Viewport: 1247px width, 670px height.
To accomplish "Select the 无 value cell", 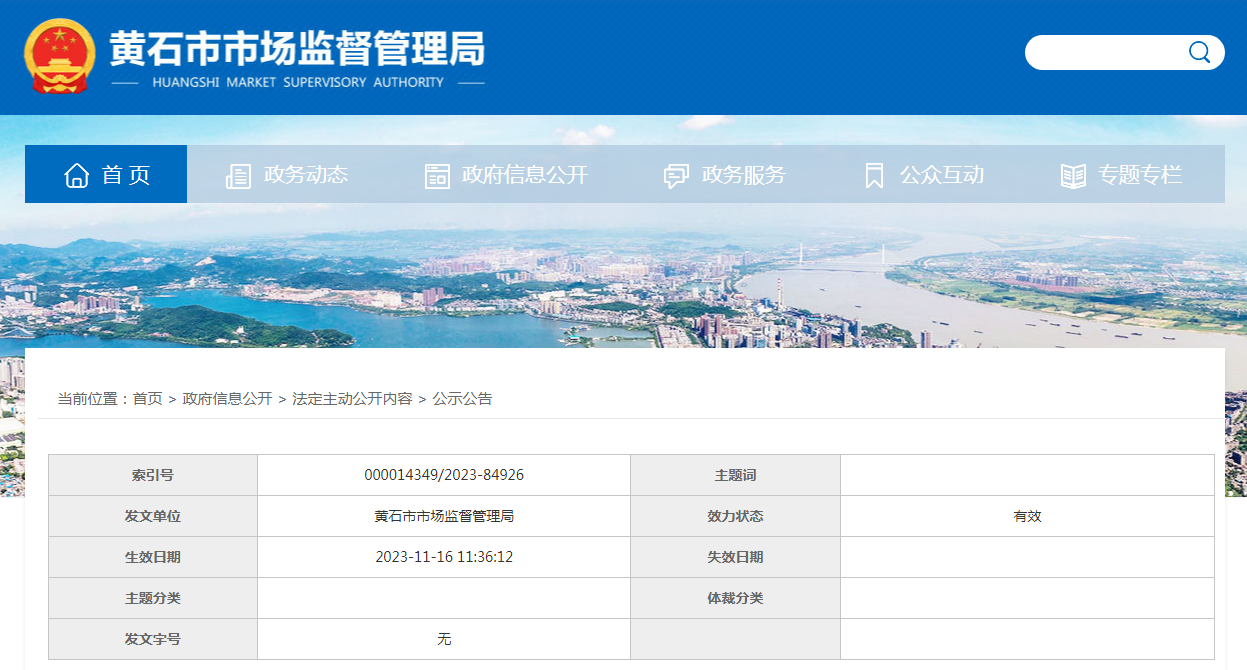I will (x=444, y=639).
